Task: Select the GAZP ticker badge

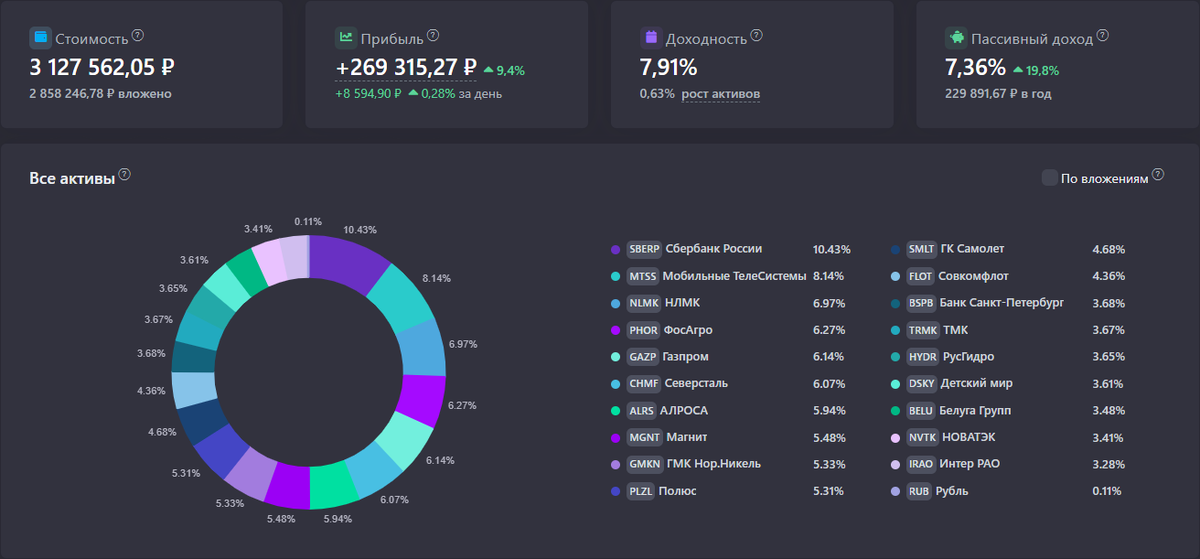Action: (x=644, y=357)
